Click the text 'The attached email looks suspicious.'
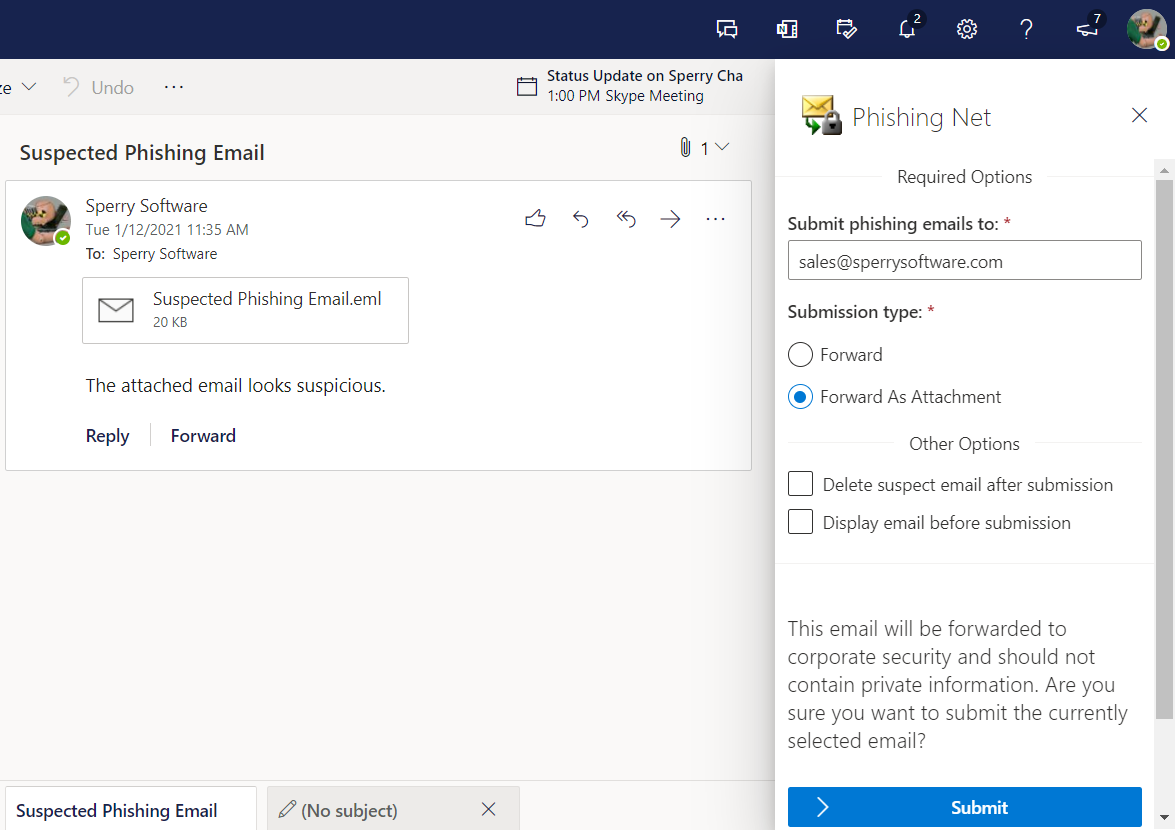The height and width of the screenshot is (830, 1175). point(235,386)
